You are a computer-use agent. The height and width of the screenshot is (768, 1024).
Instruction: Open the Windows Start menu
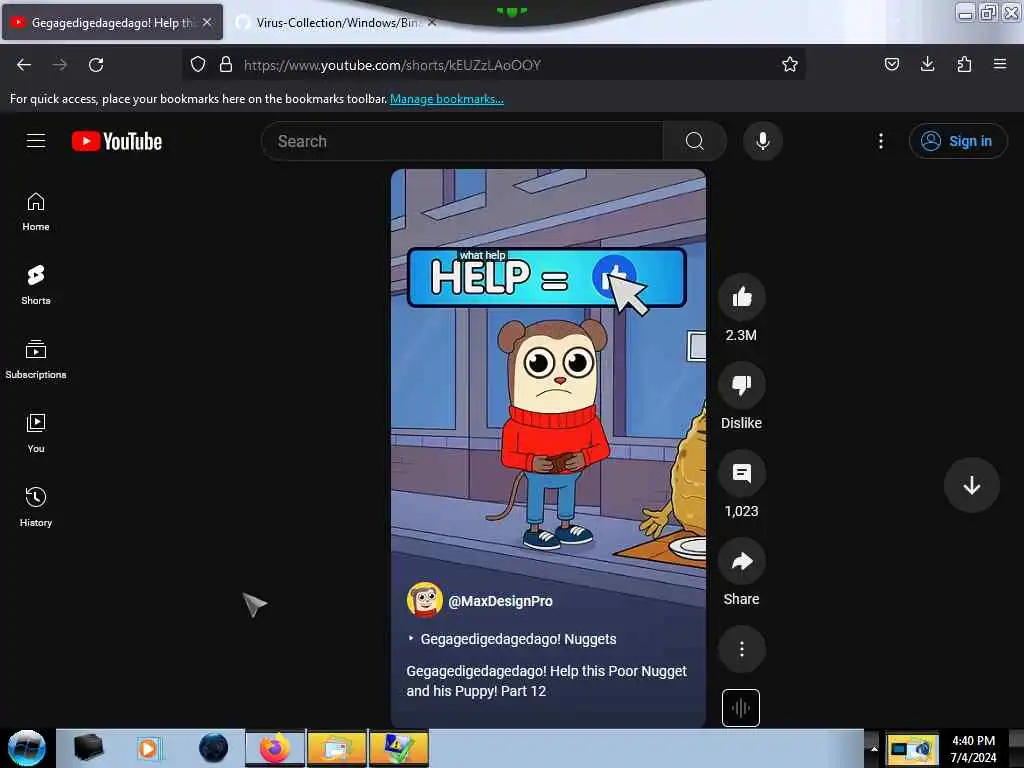point(27,748)
